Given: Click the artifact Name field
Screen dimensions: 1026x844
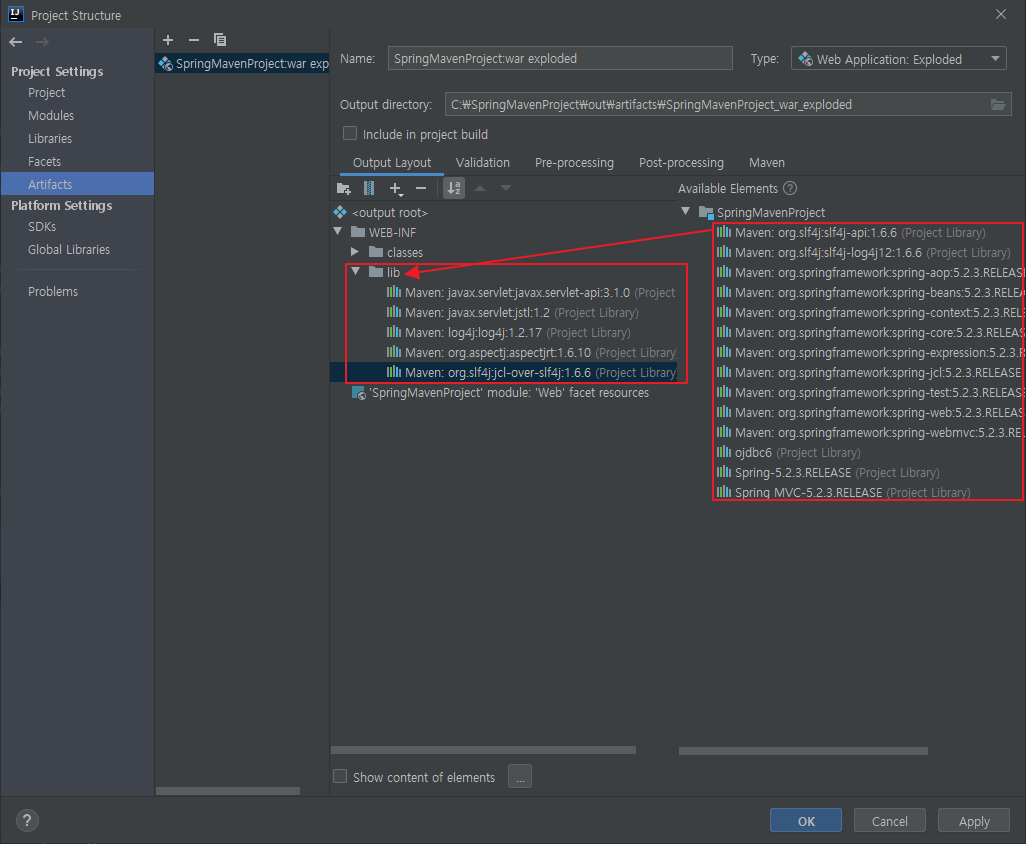Looking at the screenshot, I should coord(560,58).
